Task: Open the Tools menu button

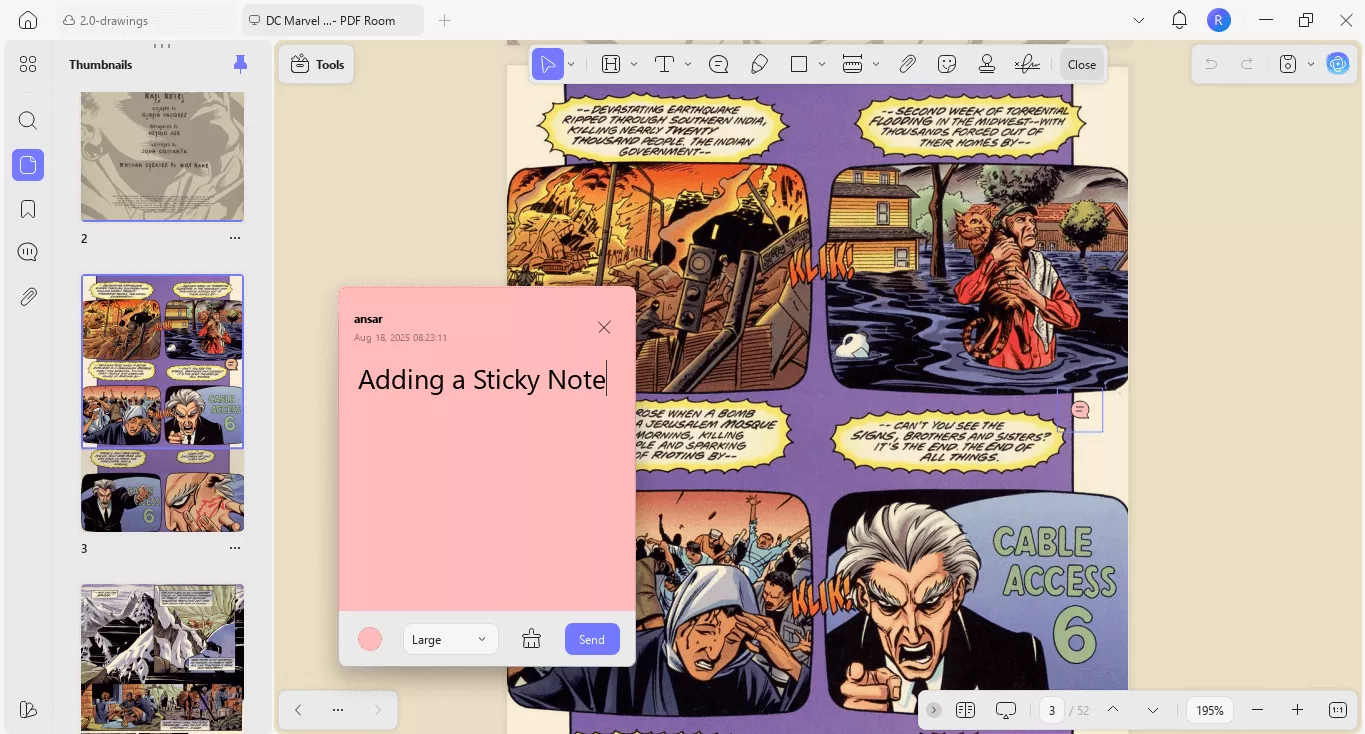Action: (x=317, y=64)
